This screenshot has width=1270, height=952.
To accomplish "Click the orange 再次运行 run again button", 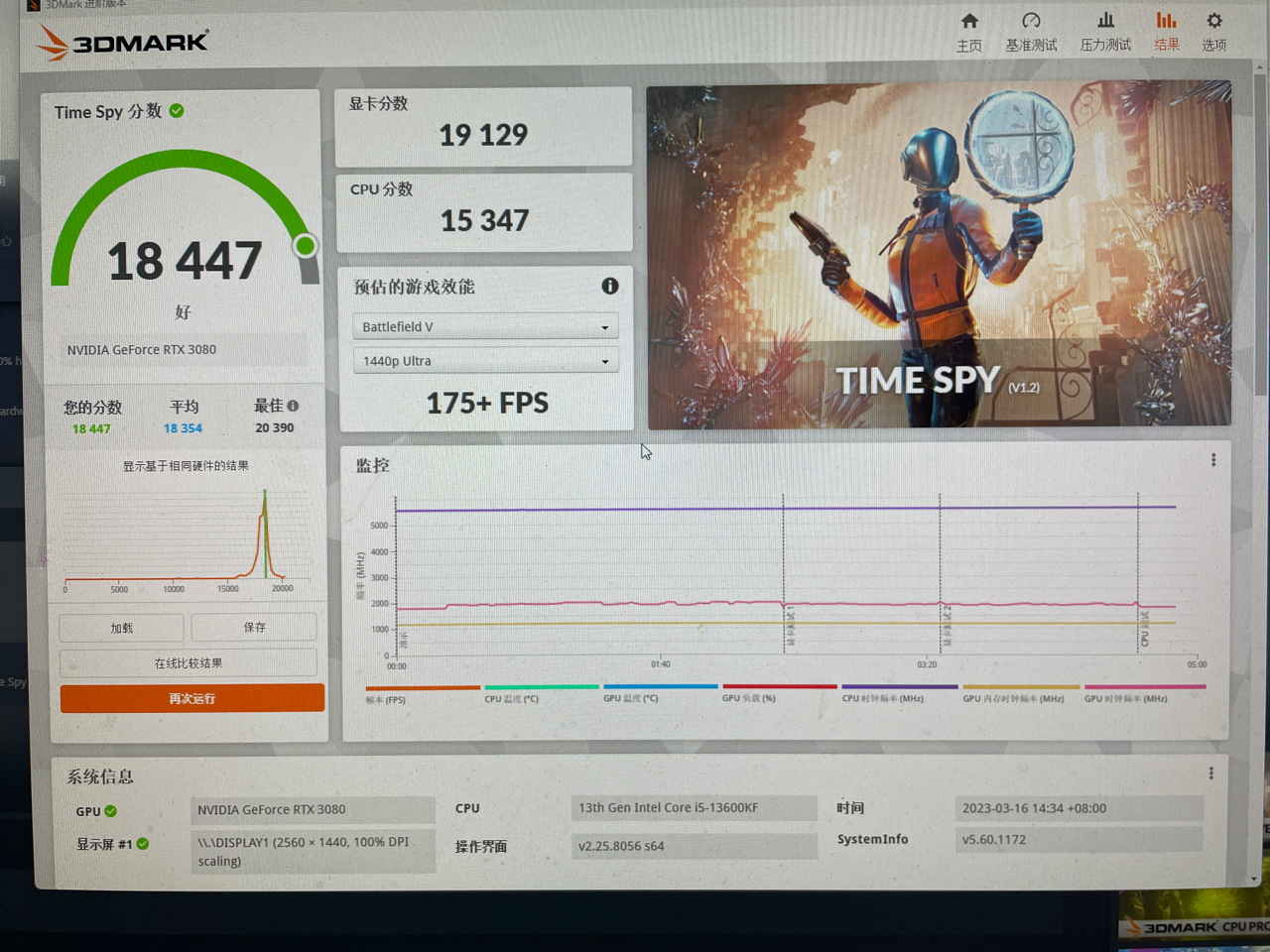I will tap(191, 698).
